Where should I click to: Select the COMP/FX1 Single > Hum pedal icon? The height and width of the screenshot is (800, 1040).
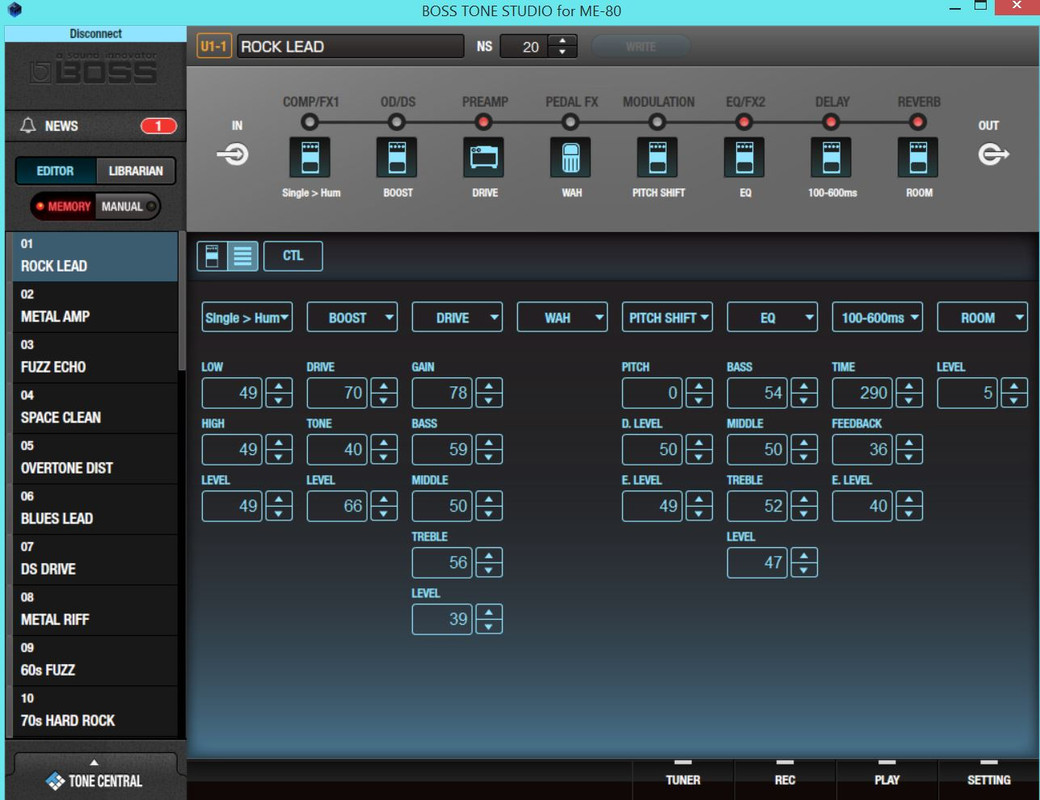(310, 157)
